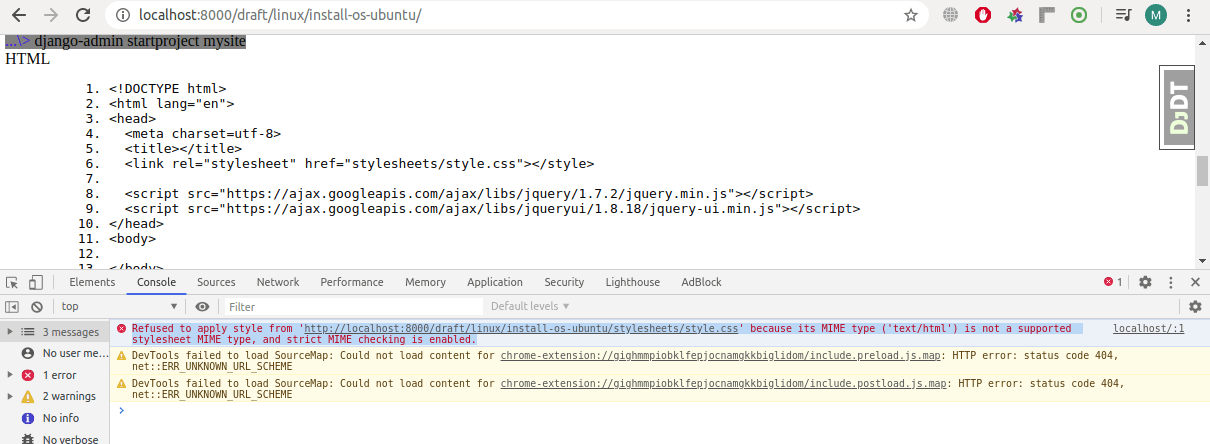Open Chrome's three-dot menu

click(x=1189, y=15)
